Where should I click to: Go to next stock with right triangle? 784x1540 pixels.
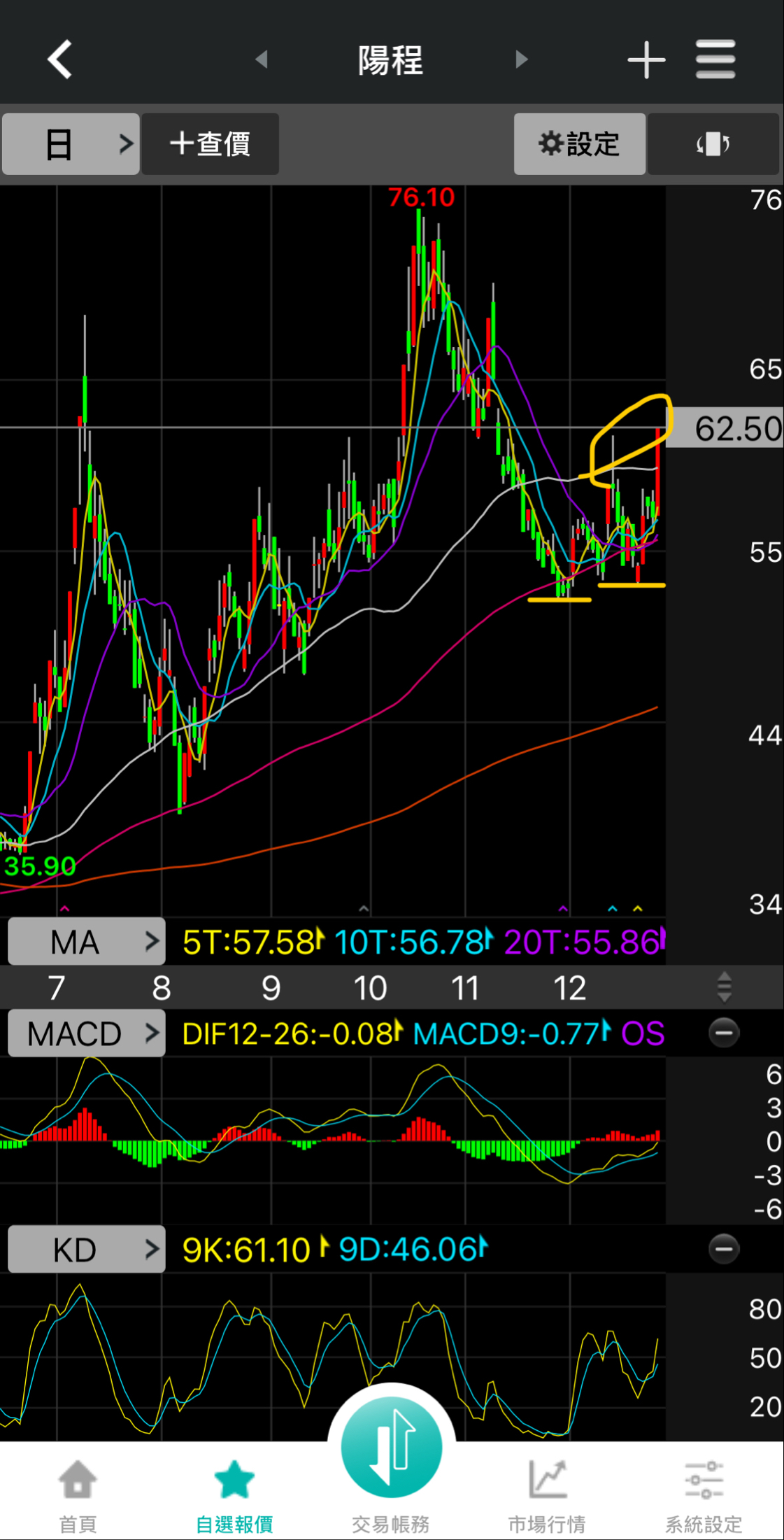pyautogui.click(x=521, y=59)
